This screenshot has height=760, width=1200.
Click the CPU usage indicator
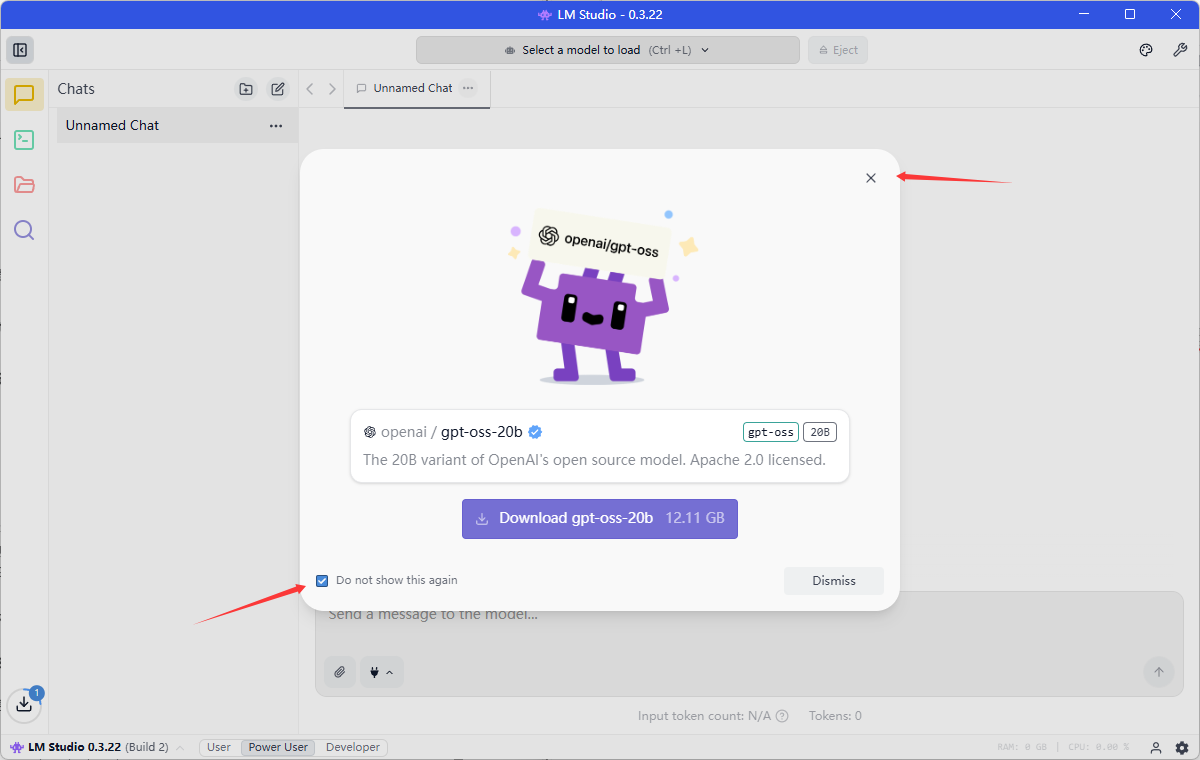click(1097, 748)
